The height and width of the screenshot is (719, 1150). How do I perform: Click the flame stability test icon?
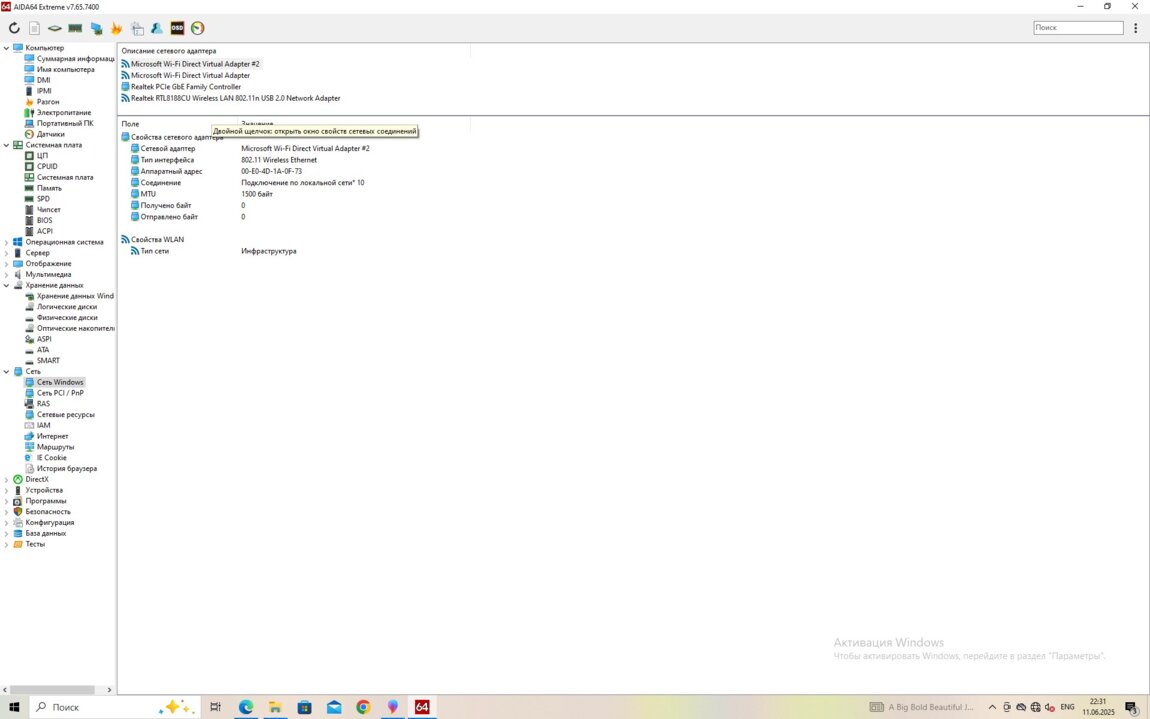click(116, 28)
